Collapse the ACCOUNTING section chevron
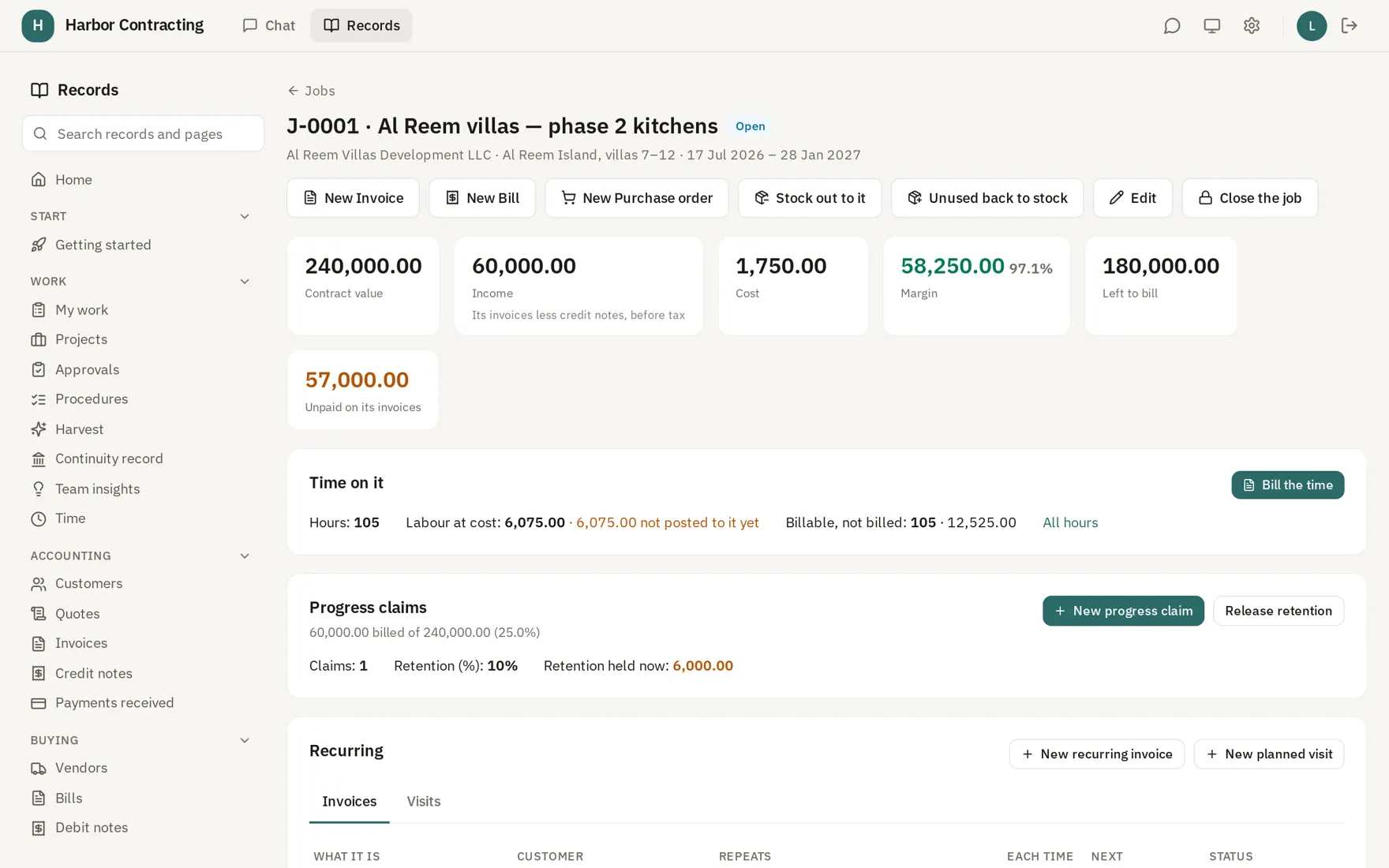The width and height of the screenshot is (1389, 868). point(245,556)
